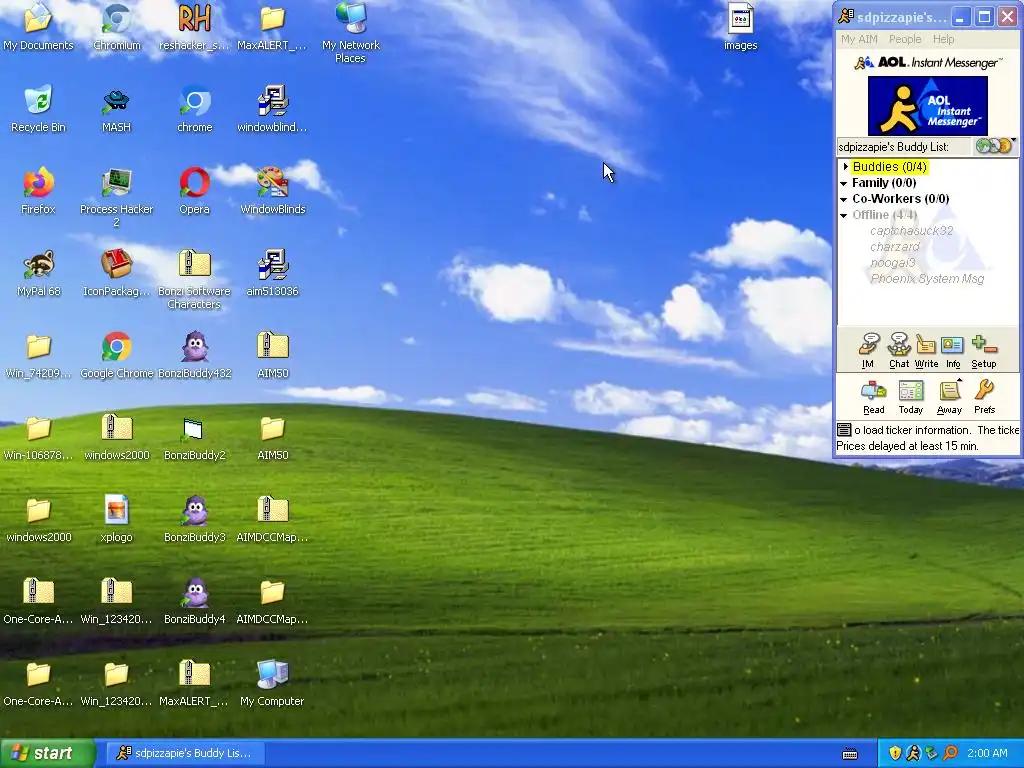The image size is (1024, 768).
Task: Select the IconPackager desktop icon
Action: 116,273
